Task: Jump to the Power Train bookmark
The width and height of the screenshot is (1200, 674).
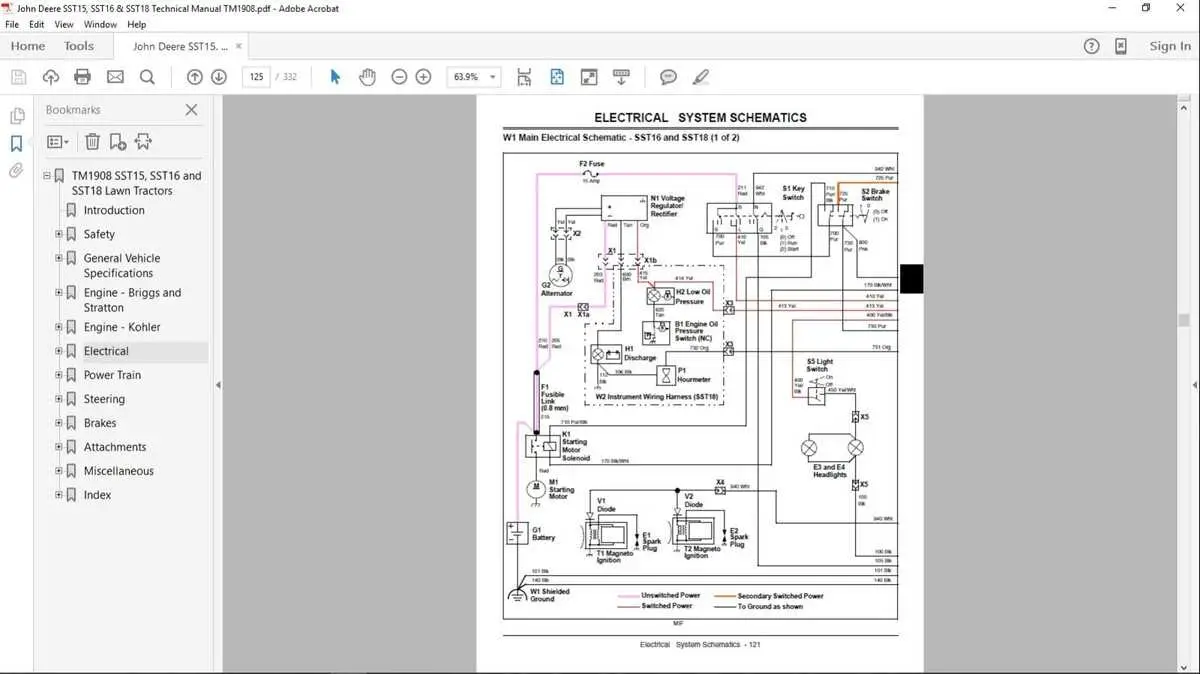Action: [112, 375]
